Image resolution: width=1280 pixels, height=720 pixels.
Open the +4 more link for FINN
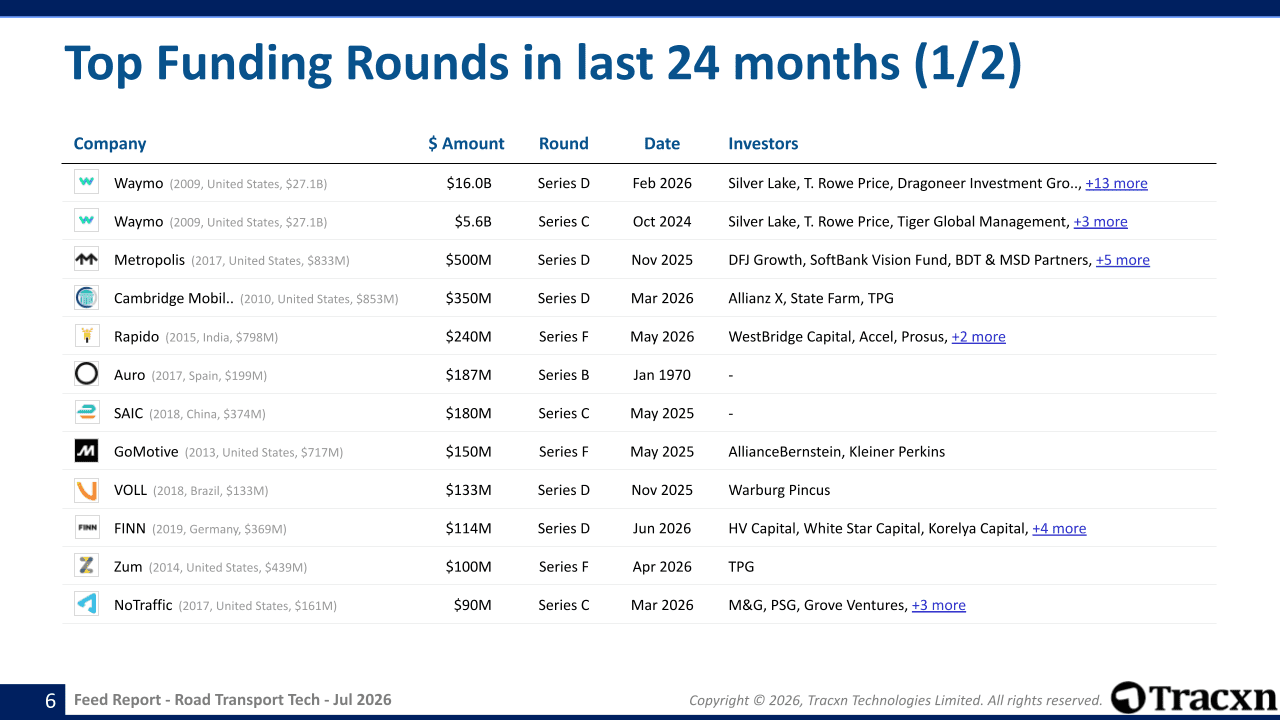pyautogui.click(x=1059, y=529)
